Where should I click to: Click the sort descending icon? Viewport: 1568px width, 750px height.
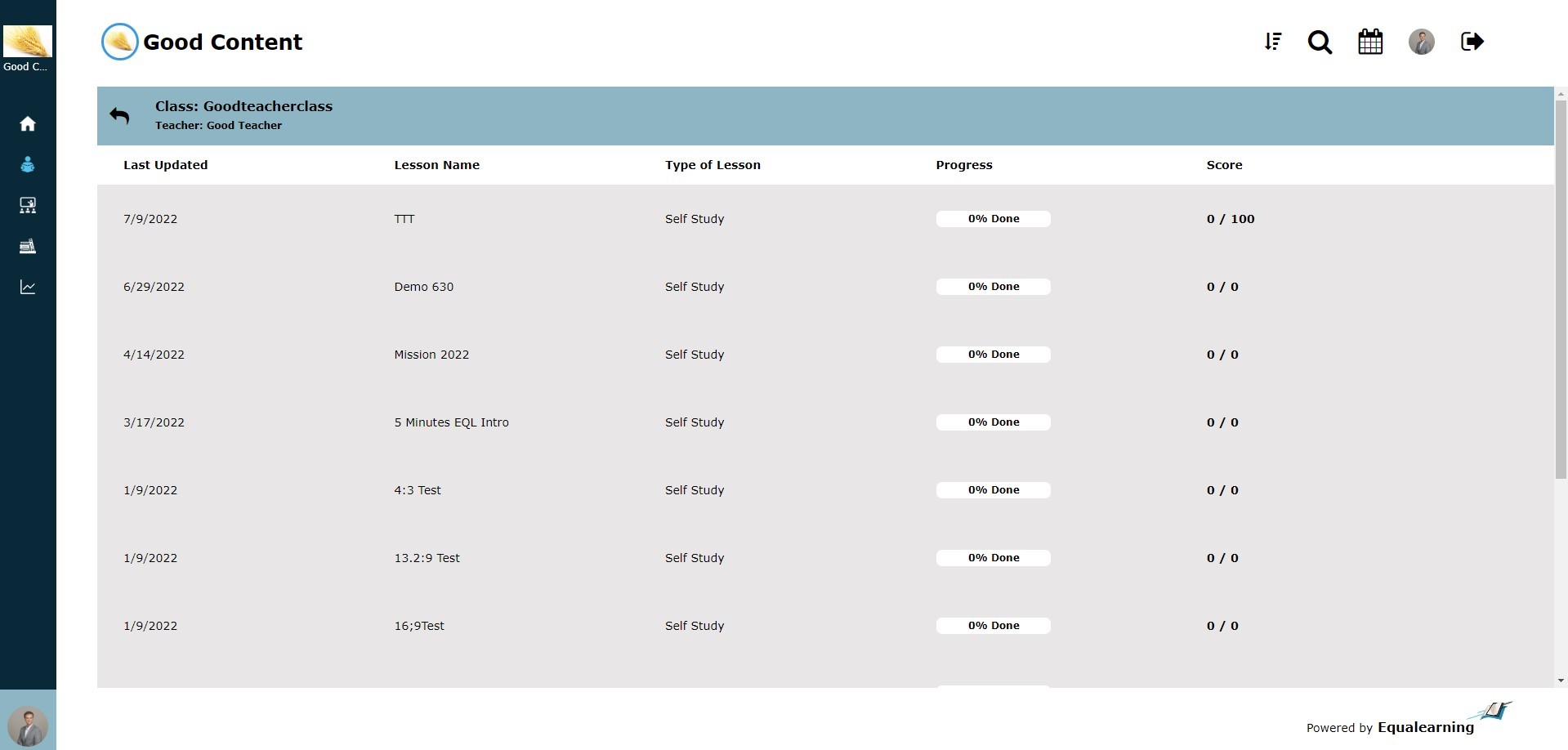pos(1273,42)
